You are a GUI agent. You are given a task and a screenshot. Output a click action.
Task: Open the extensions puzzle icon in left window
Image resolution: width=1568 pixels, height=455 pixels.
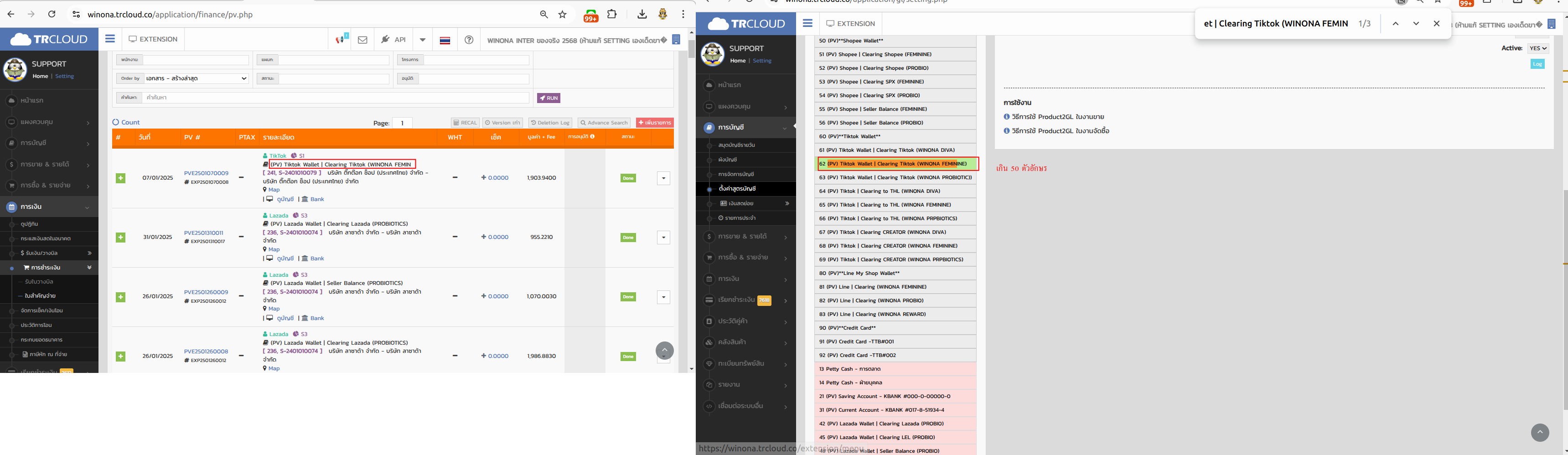point(612,14)
